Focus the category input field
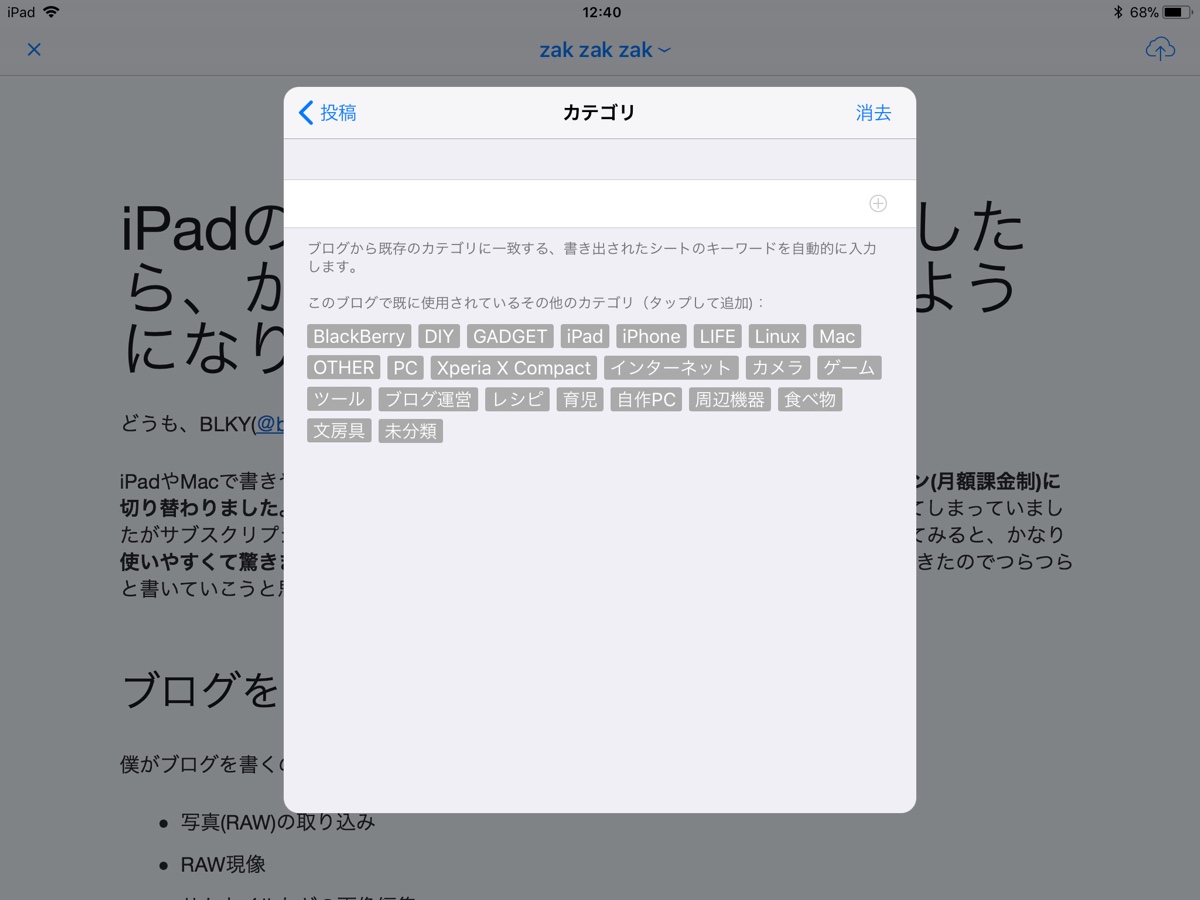The image size is (1200, 900). [600, 204]
